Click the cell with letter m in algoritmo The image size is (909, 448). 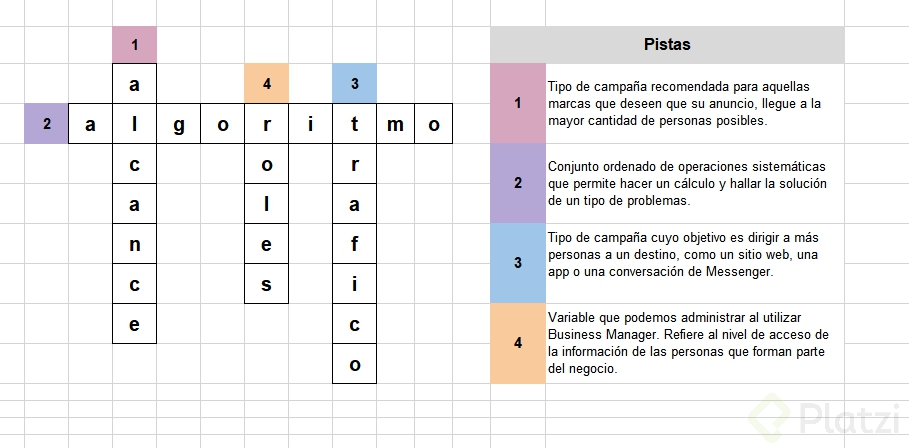pyautogui.click(x=395, y=123)
